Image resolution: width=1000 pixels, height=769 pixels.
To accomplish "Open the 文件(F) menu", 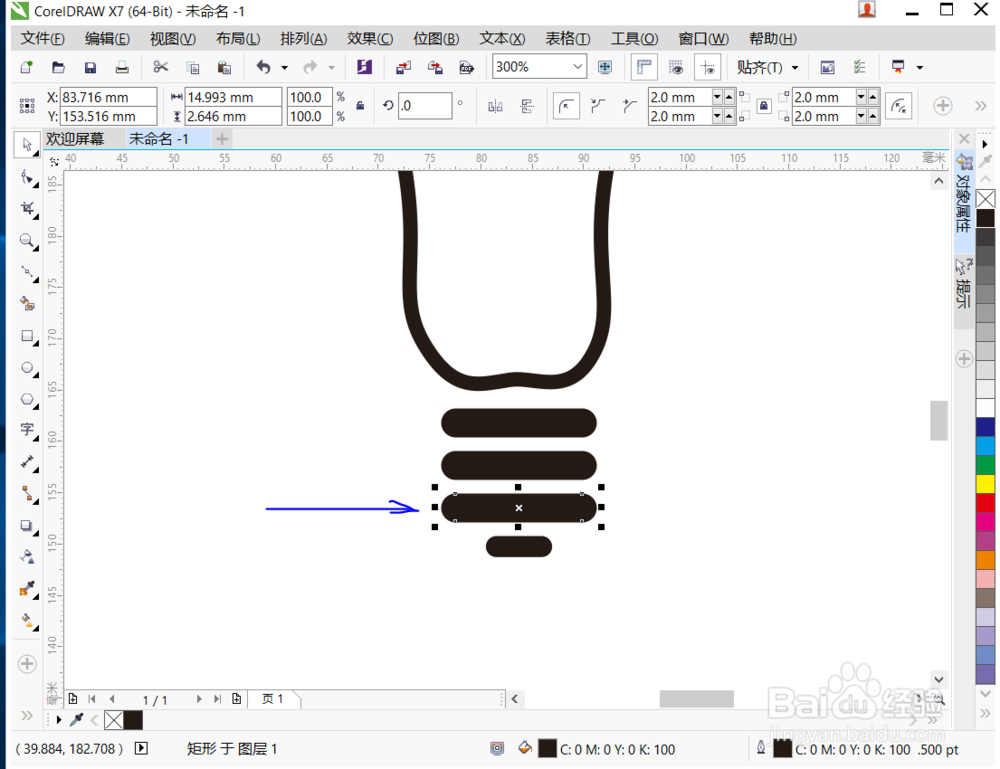I will (x=43, y=39).
